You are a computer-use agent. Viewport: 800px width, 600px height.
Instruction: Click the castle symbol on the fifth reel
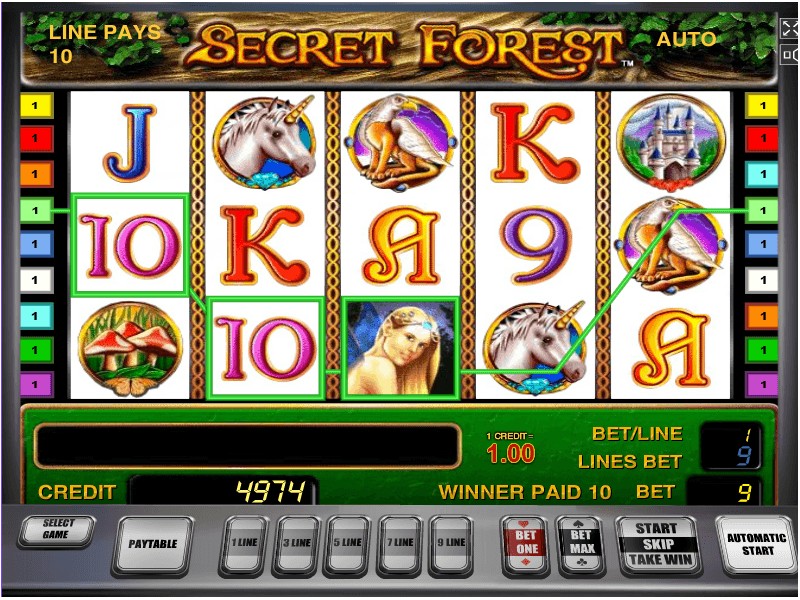click(670, 143)
